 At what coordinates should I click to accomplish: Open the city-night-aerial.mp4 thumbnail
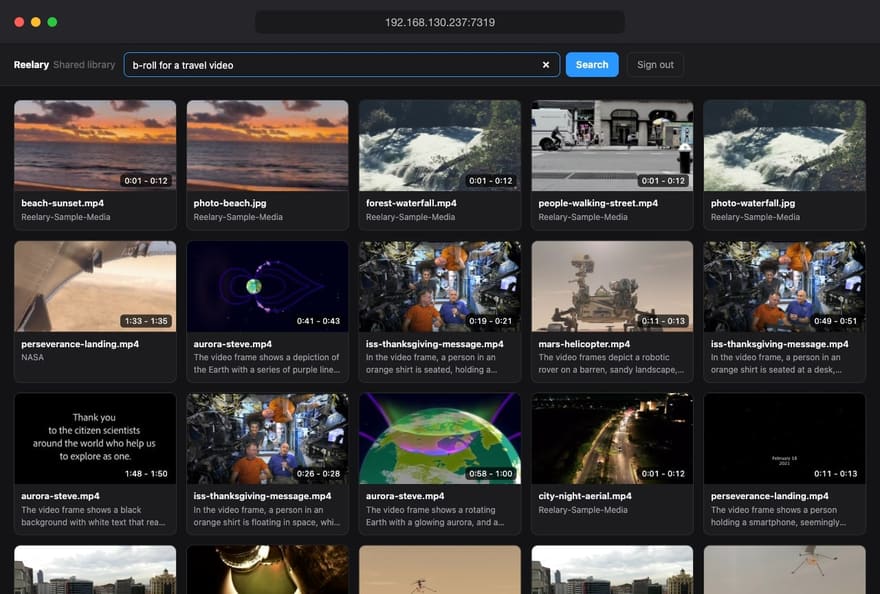[x=612, y=438]
